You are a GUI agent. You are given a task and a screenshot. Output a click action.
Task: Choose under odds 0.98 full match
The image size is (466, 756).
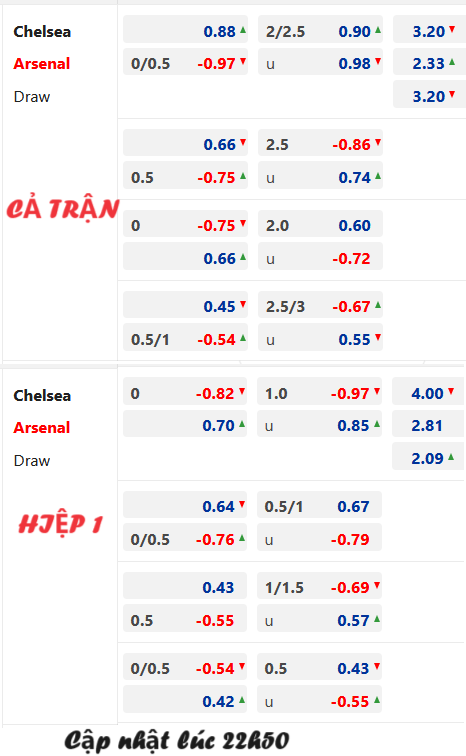coord(320,63)
